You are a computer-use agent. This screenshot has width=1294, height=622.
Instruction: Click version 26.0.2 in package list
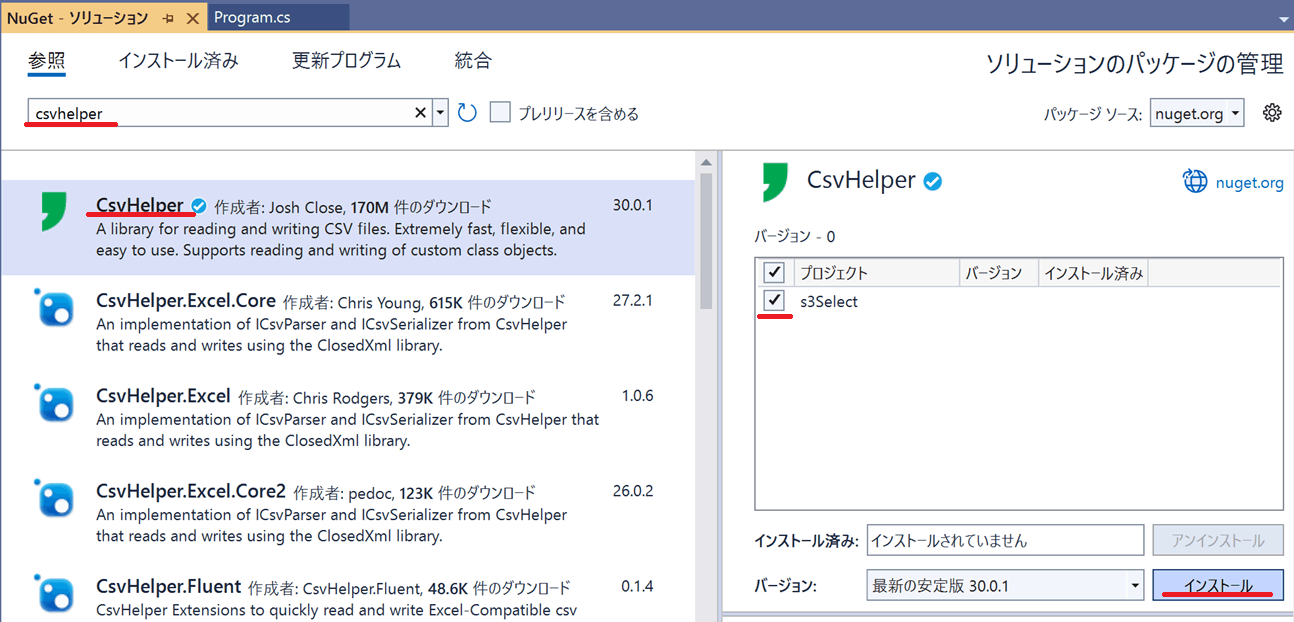click(632, 490)
